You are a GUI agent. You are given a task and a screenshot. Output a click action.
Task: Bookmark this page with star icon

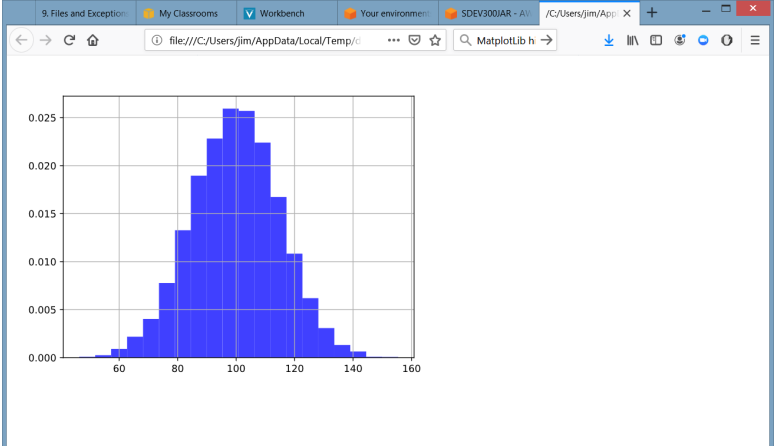coord(435,40)
